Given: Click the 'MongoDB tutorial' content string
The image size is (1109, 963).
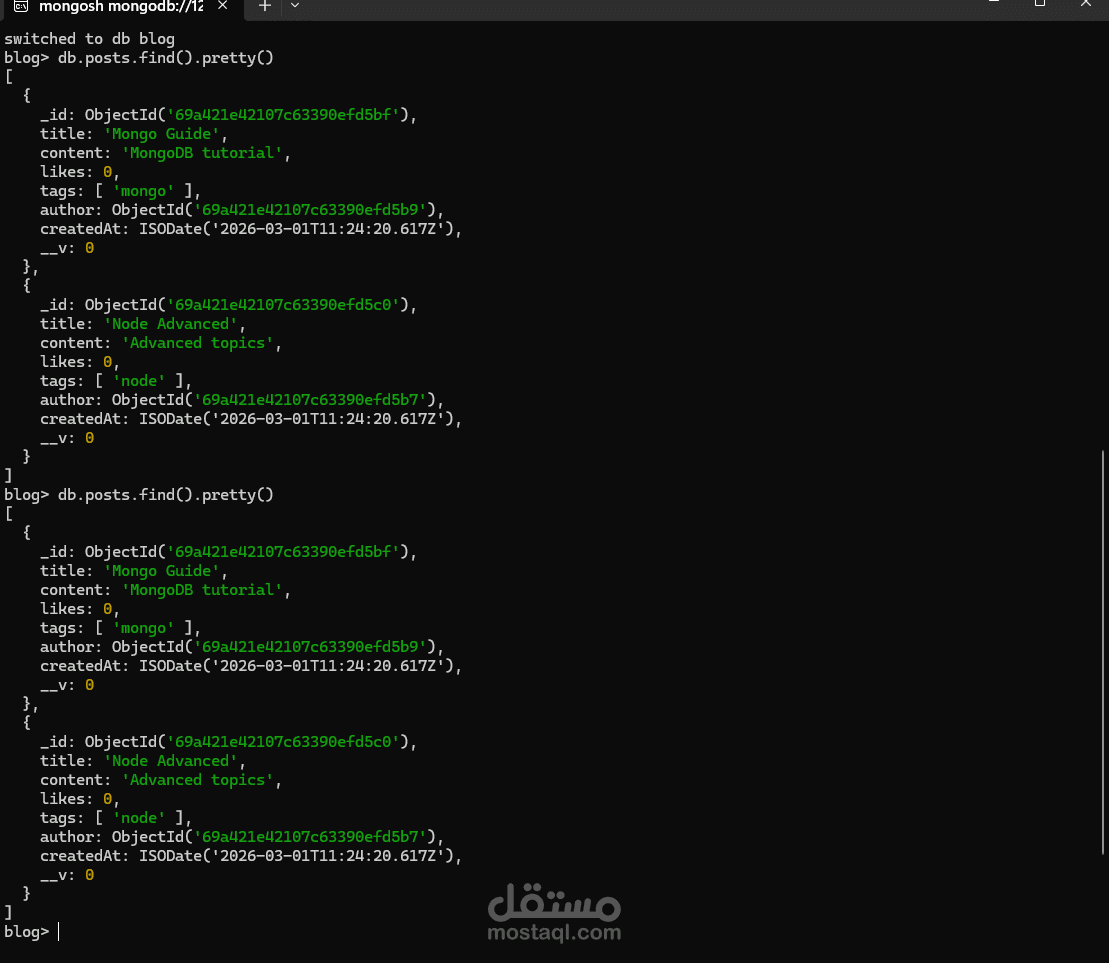Looking at the screenshot, I should (x=202, y=152).
